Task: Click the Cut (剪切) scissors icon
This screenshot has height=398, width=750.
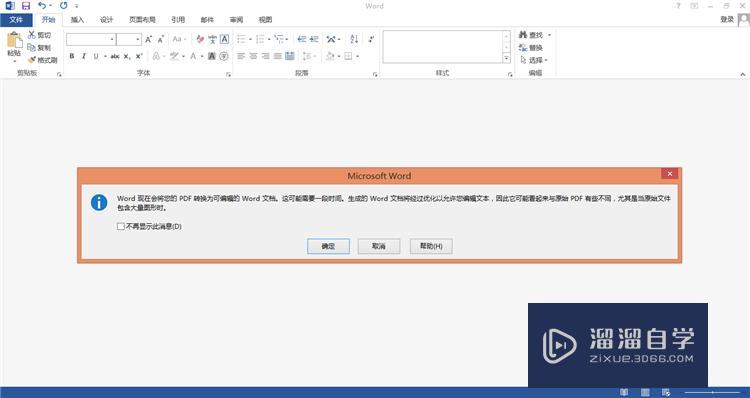Action: tap(32, 35)
